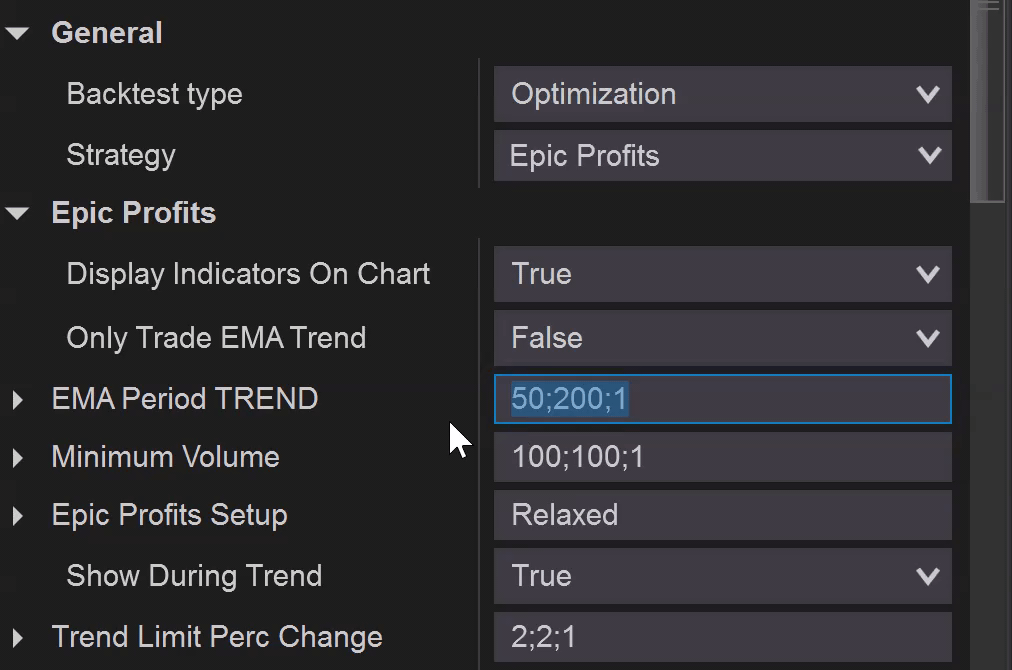This screenshot has height=670, width=1012.
Task: Click the EMA Period TREND value field
Action: (722, 399)
